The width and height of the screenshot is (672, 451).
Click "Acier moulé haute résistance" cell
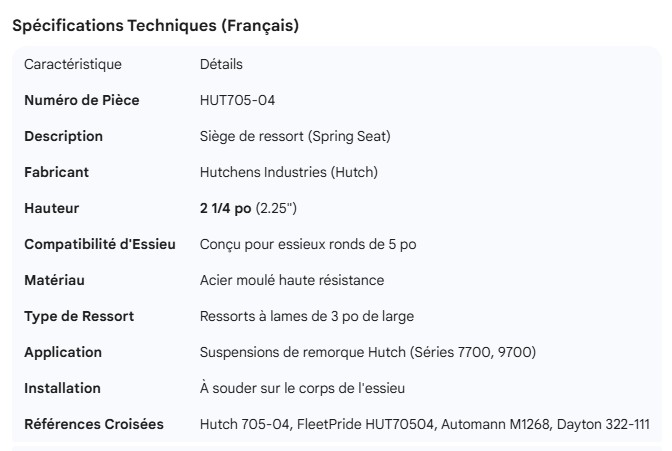click(x=292, y=280)
